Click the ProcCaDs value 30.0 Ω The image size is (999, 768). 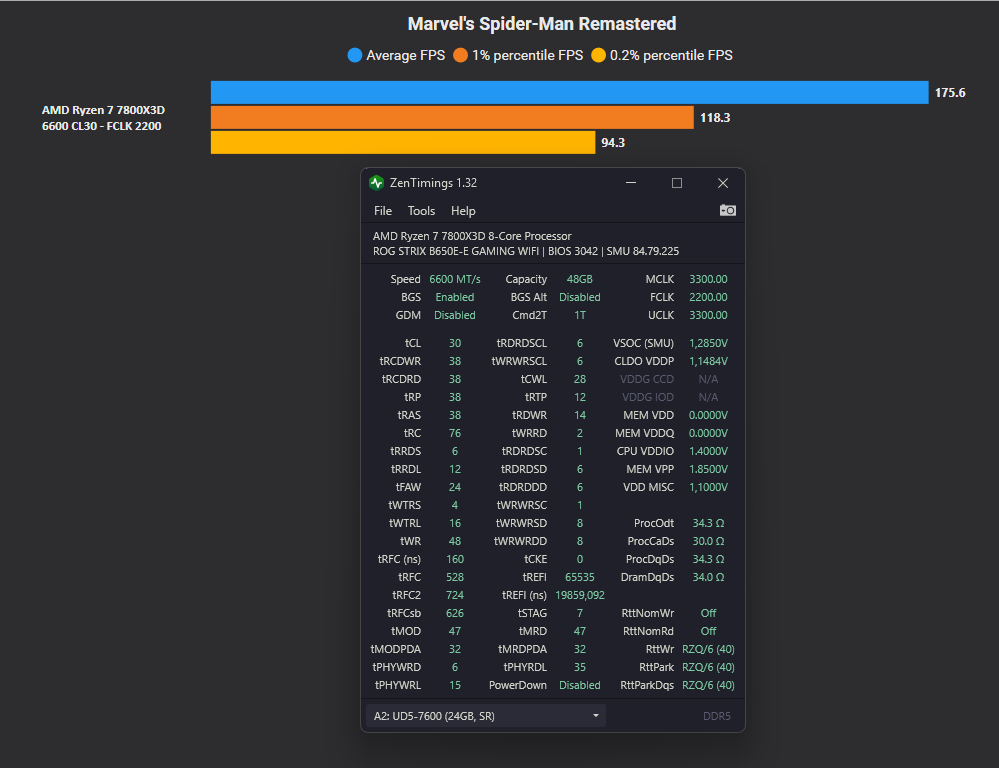click(708, 541)
